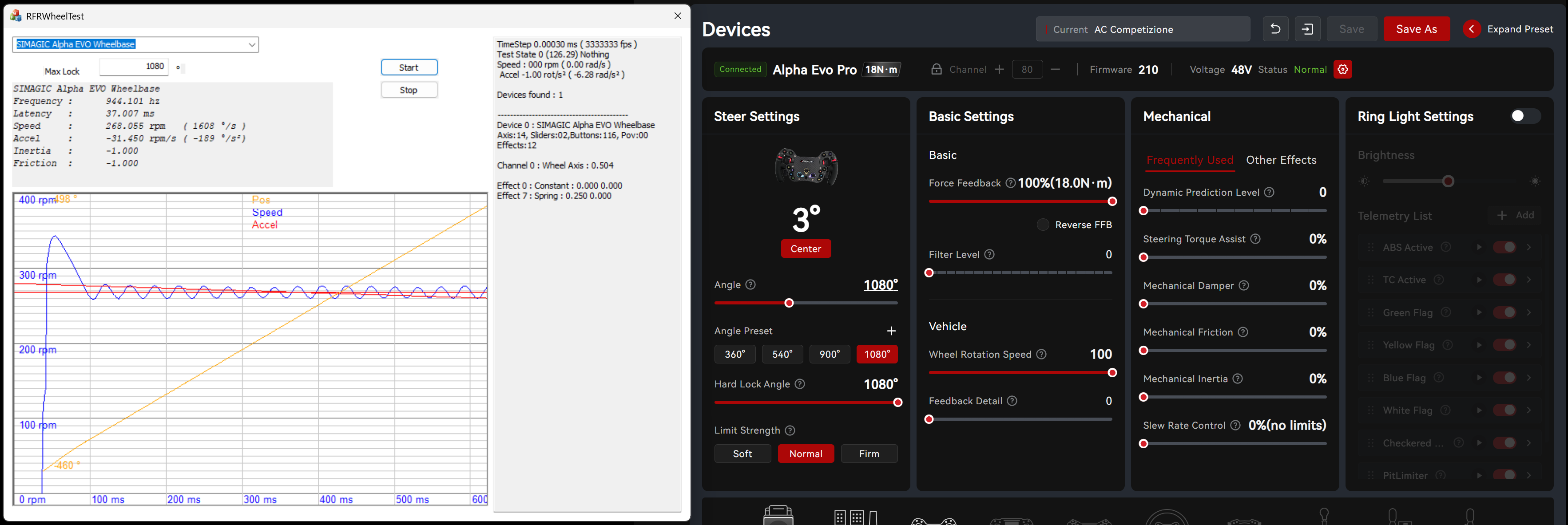Toggle the White Flag telemetry switch
Image resolution: width=1568 pixels, height=525 pixels.
[x=1504, y=410]
